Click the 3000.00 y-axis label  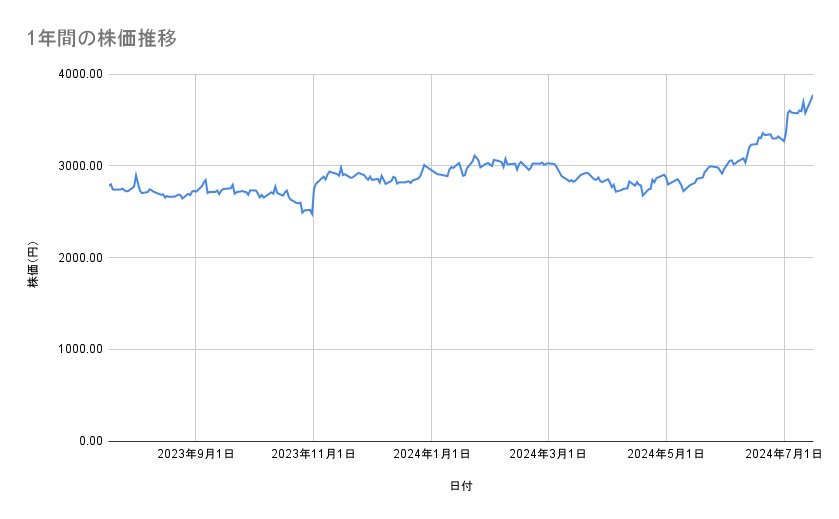80,166
